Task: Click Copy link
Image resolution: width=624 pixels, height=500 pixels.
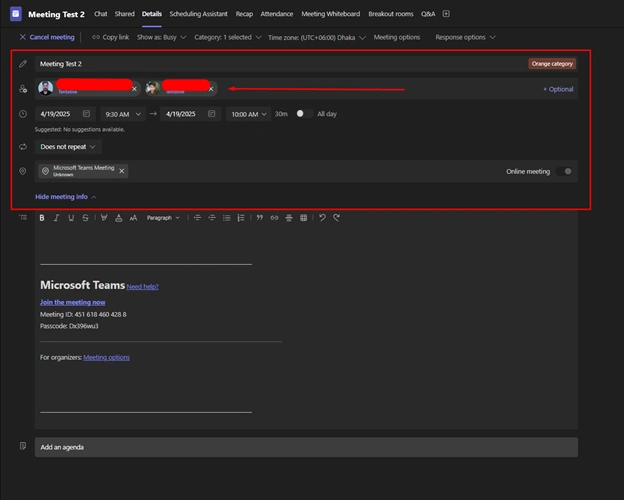Action: (x=111, y=37)
